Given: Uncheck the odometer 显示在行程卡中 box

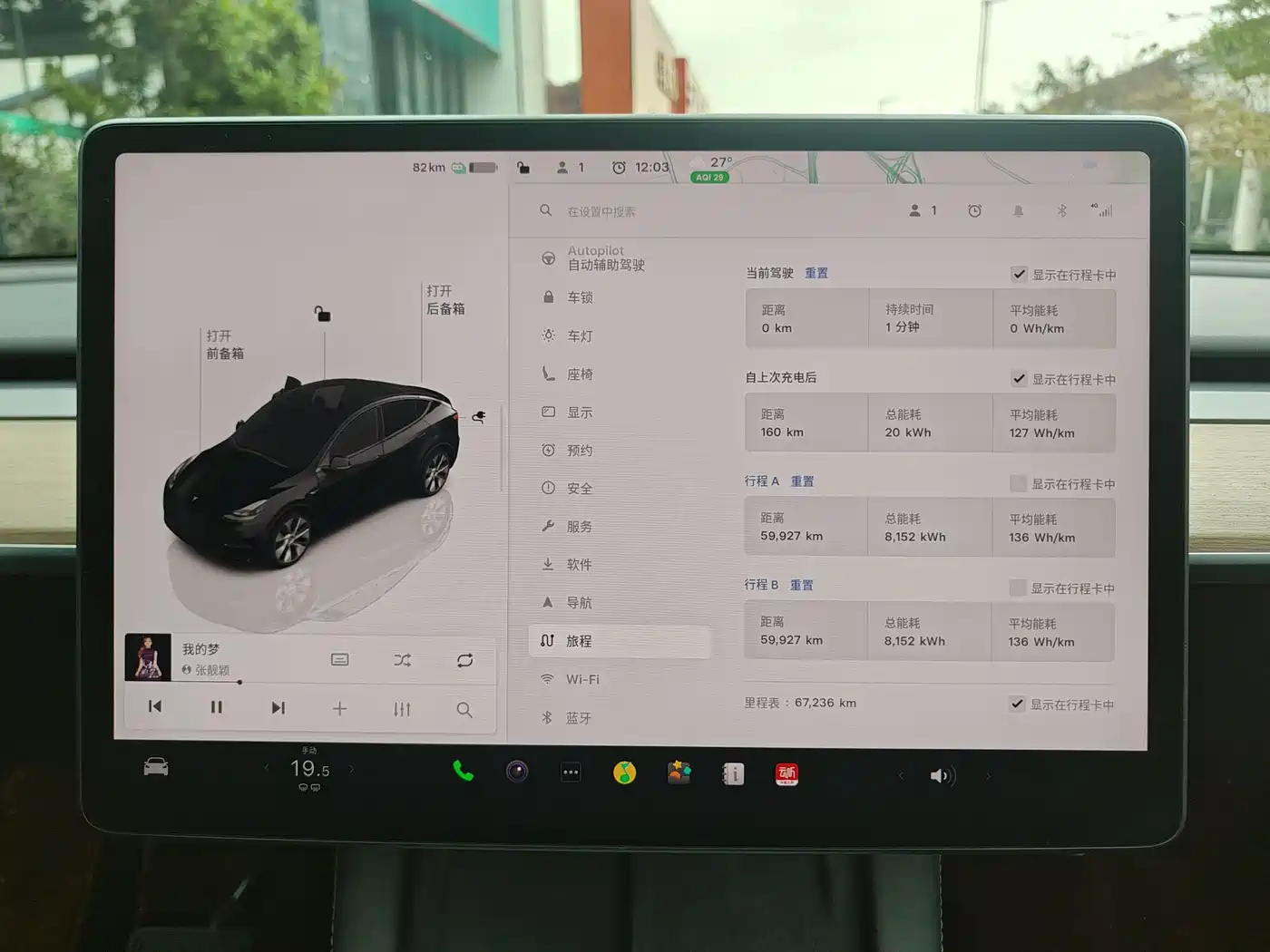Looking at the screenshot, I should pos(1017,704).
